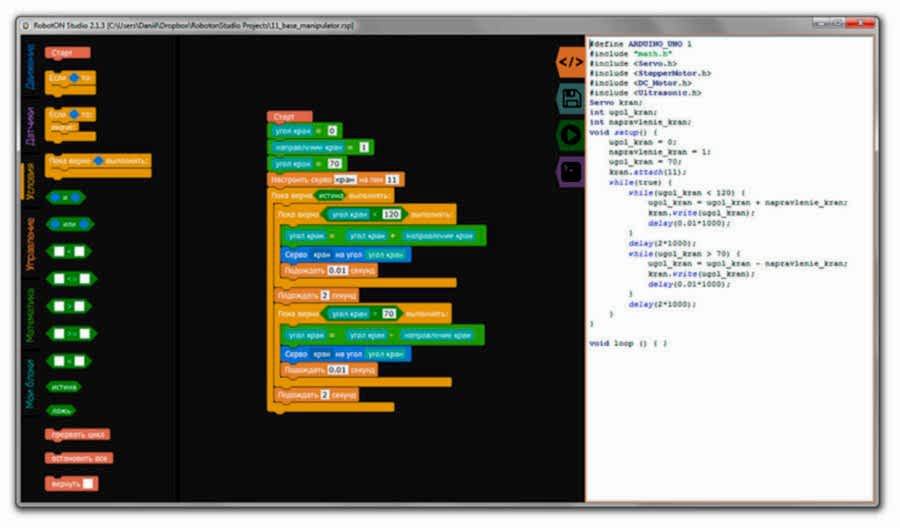Viewport: 900px width, 528px height.
Task: Click the 'прервать цикл' palette block
Action: (77, 435)
